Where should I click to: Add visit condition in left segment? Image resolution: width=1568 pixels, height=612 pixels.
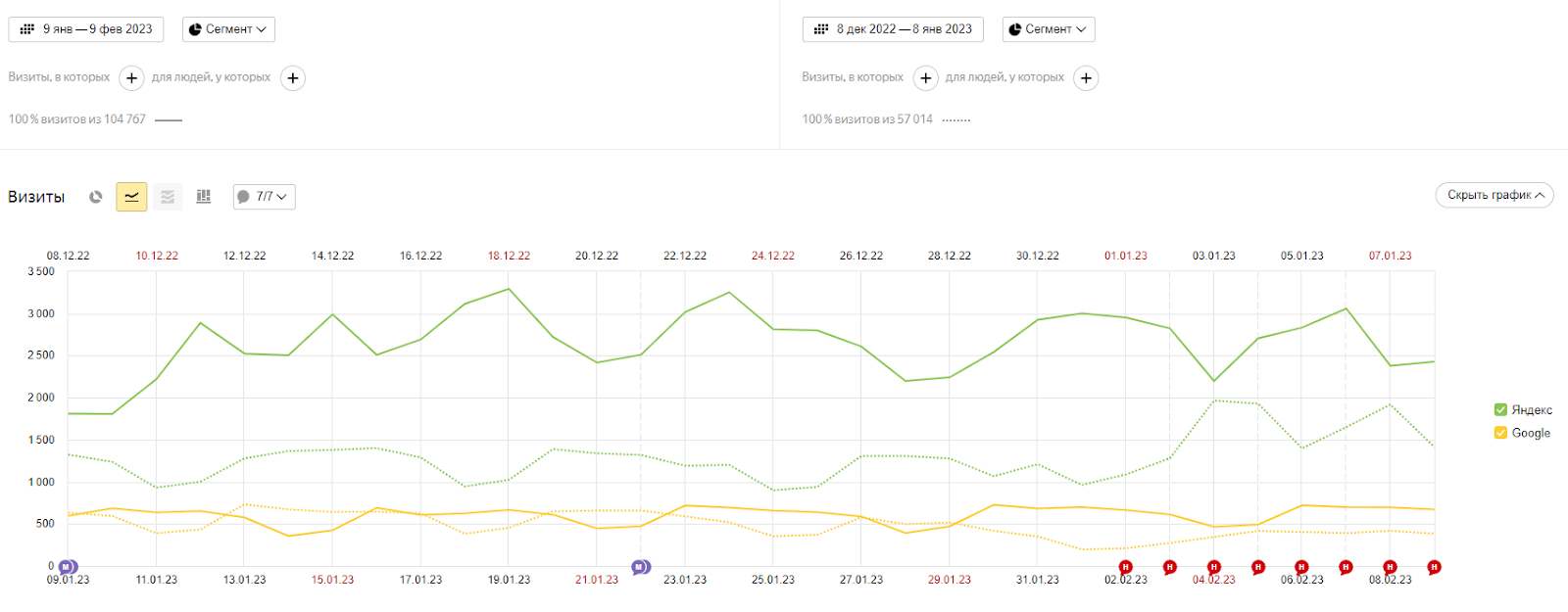tap(131, 78)
